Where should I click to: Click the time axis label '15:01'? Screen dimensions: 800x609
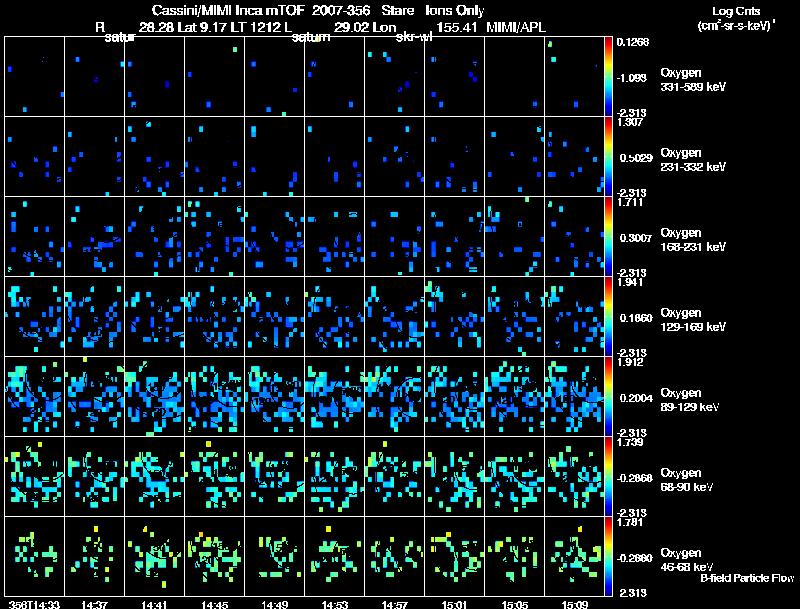(x=455, y=604)
